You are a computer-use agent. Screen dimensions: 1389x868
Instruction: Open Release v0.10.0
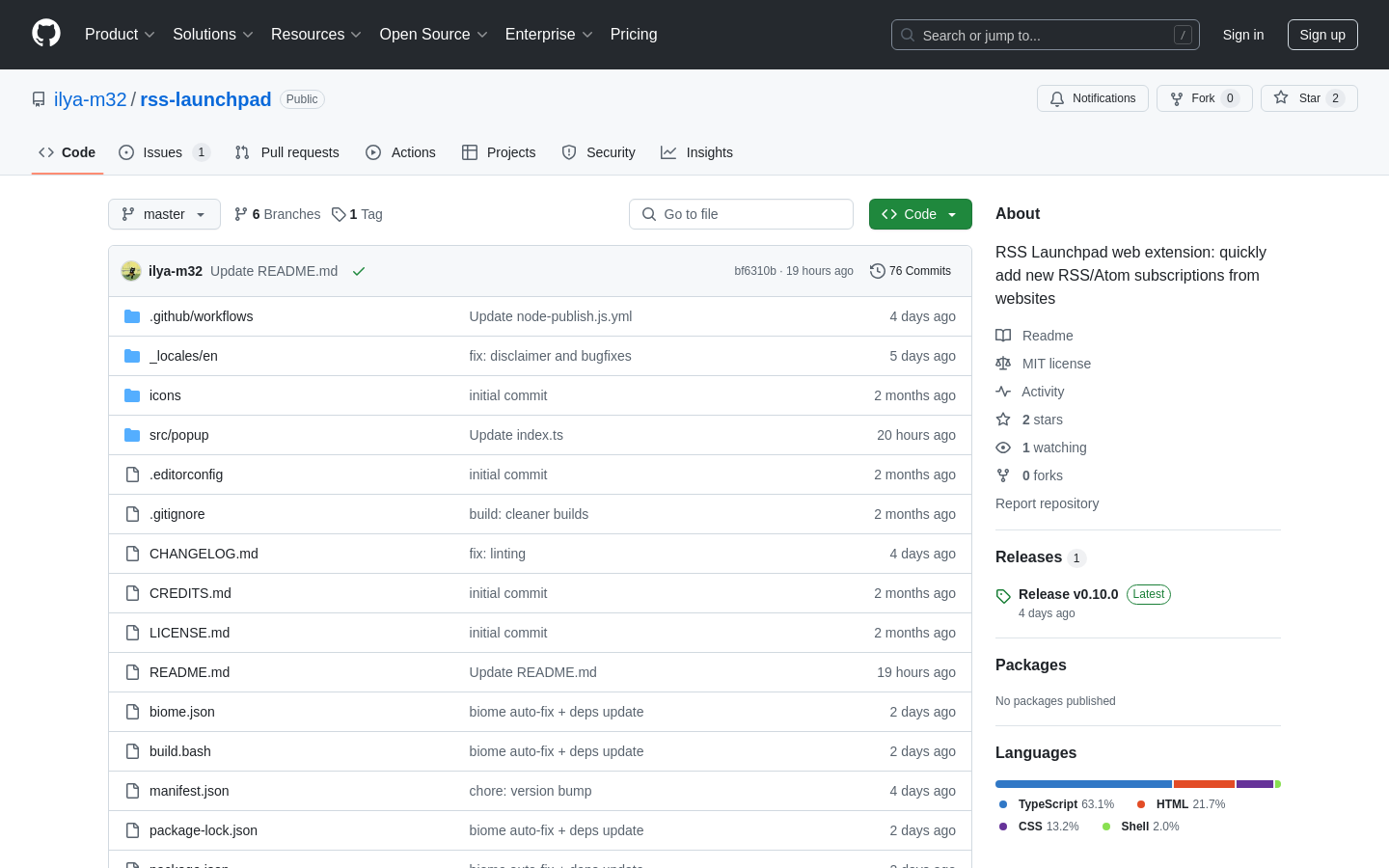click(x=1068, y=594)
